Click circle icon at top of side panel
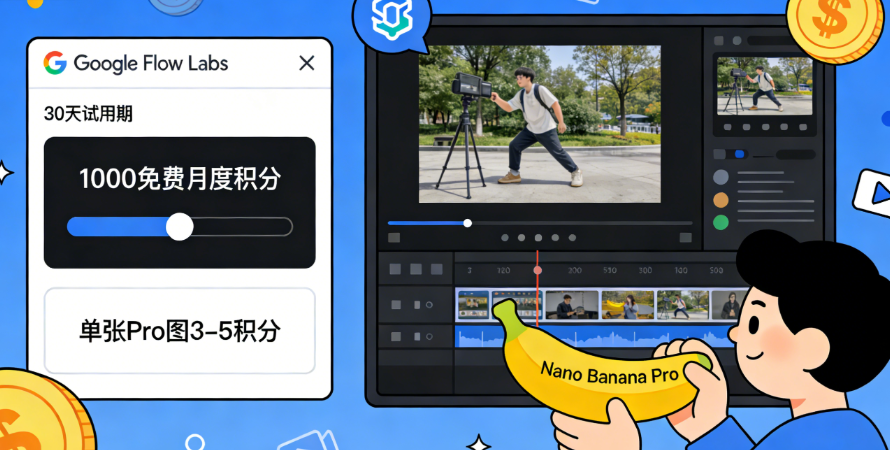Viewport: 890px width, 450px height. click(x=737, y=41)
